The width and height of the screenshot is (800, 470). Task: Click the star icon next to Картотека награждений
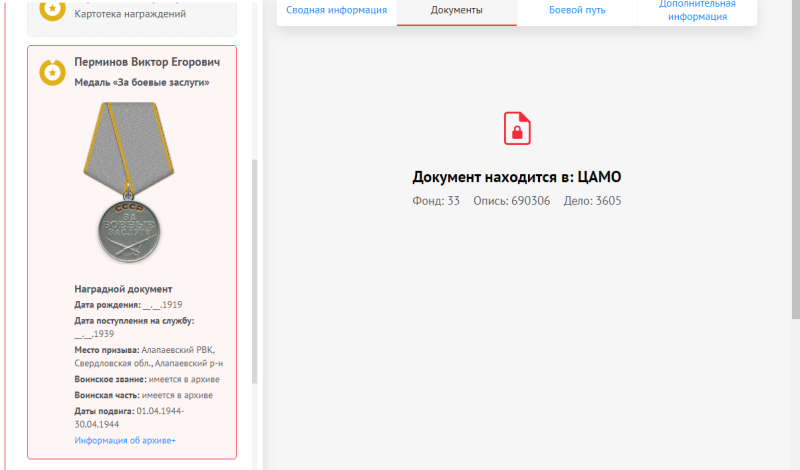coord(53,9)
